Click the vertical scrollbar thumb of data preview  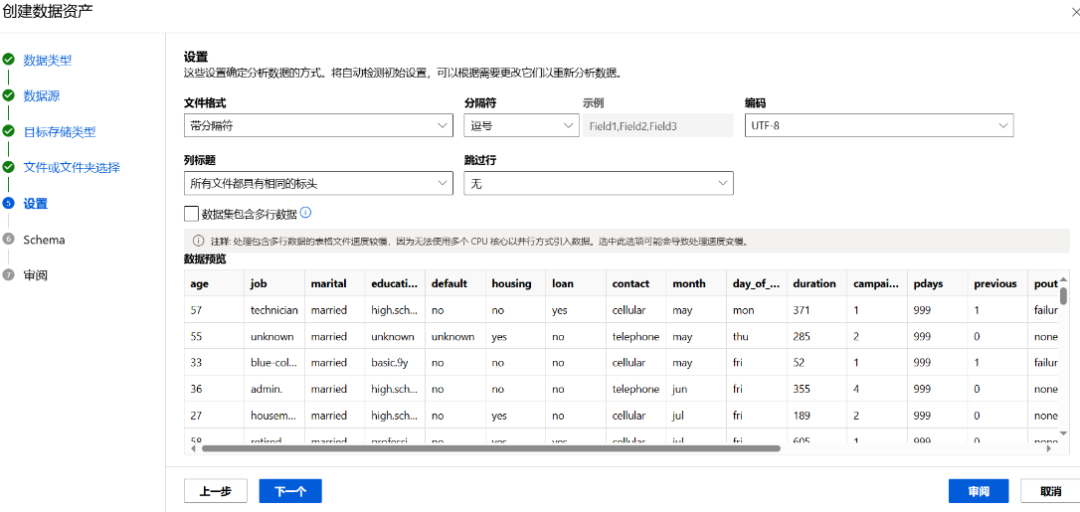click(1063, 296)
